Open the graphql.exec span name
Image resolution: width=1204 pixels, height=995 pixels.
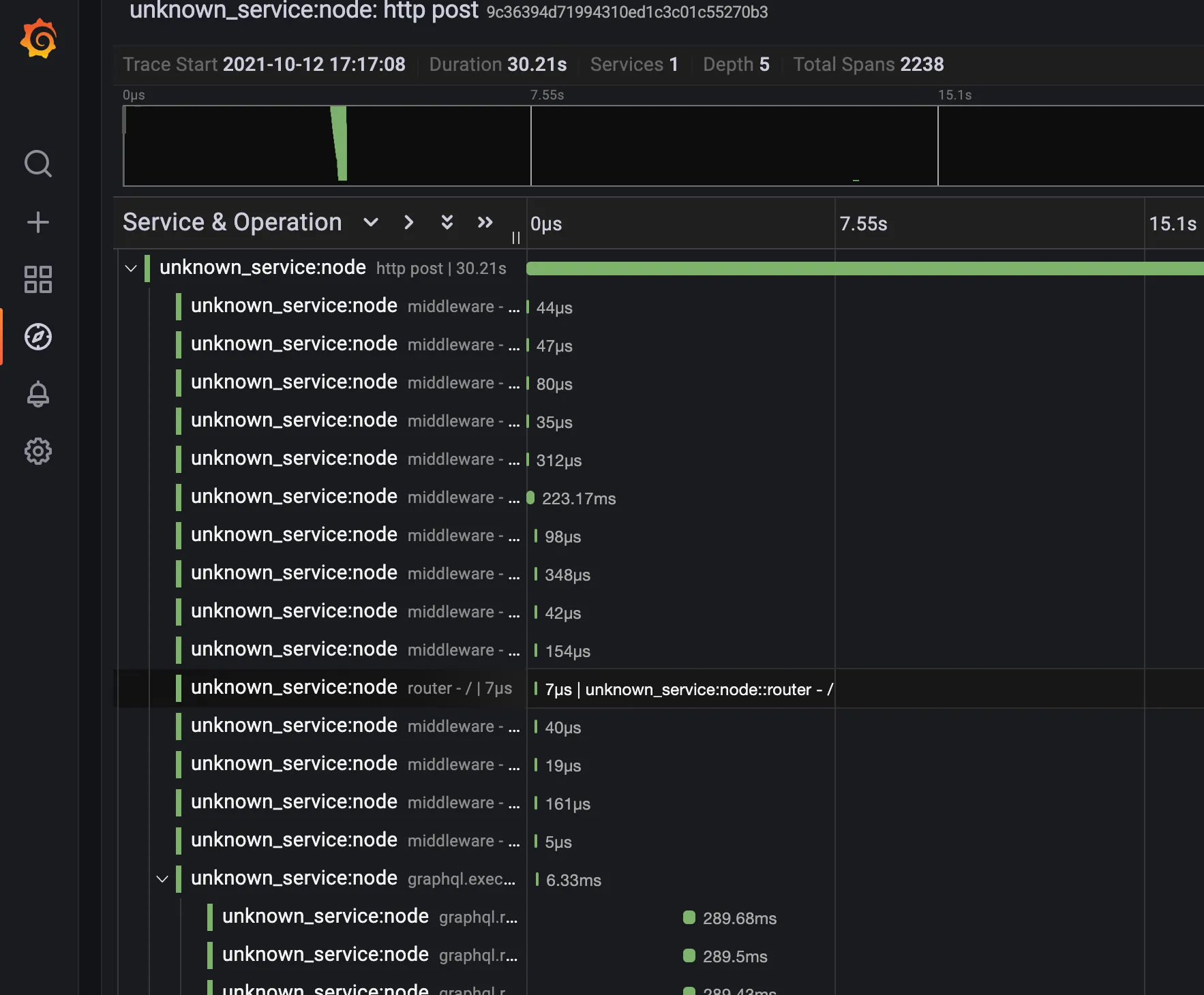[353, 879]
